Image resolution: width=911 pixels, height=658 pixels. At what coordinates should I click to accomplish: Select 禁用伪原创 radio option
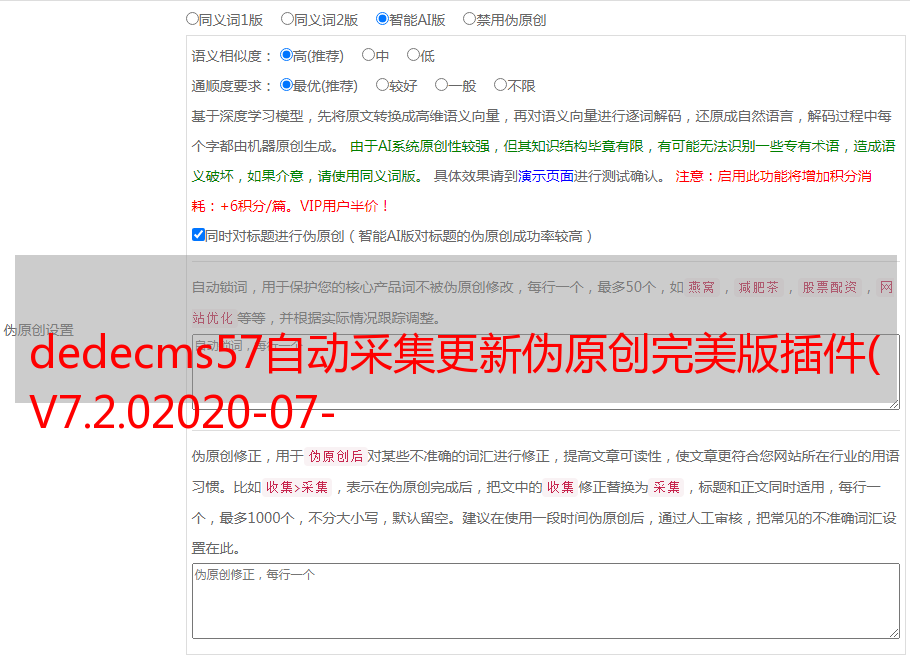click(x=469, y=19)
